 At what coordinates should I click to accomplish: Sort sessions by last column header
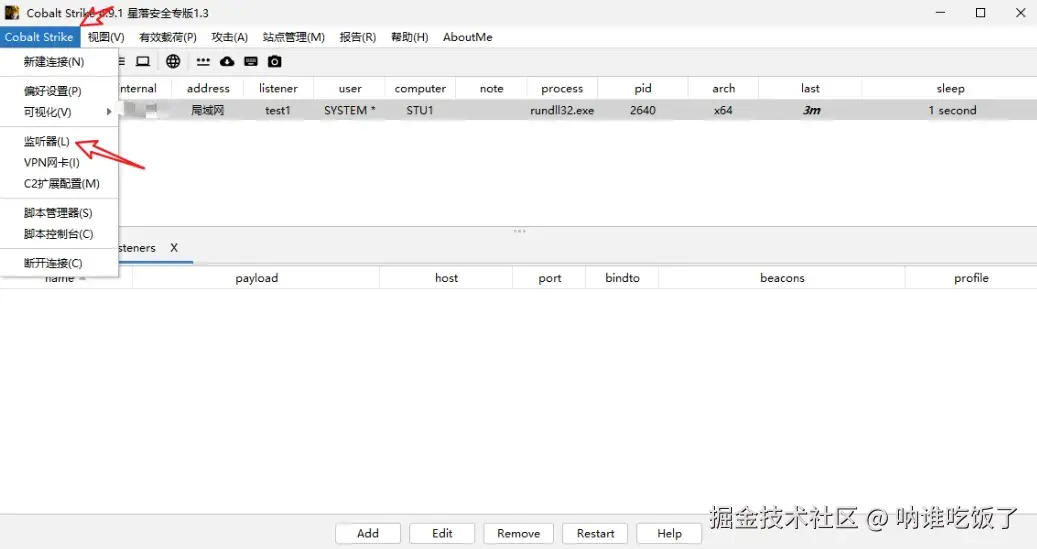pyautogui.click(x=810, y=88)
